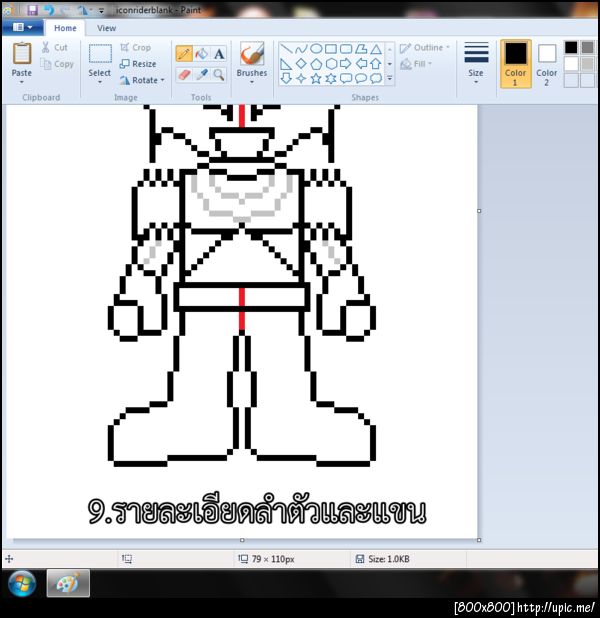The image size is (600, 618).
Task: Open the shape Outline dropdown
Action: [x=425, y=48]
